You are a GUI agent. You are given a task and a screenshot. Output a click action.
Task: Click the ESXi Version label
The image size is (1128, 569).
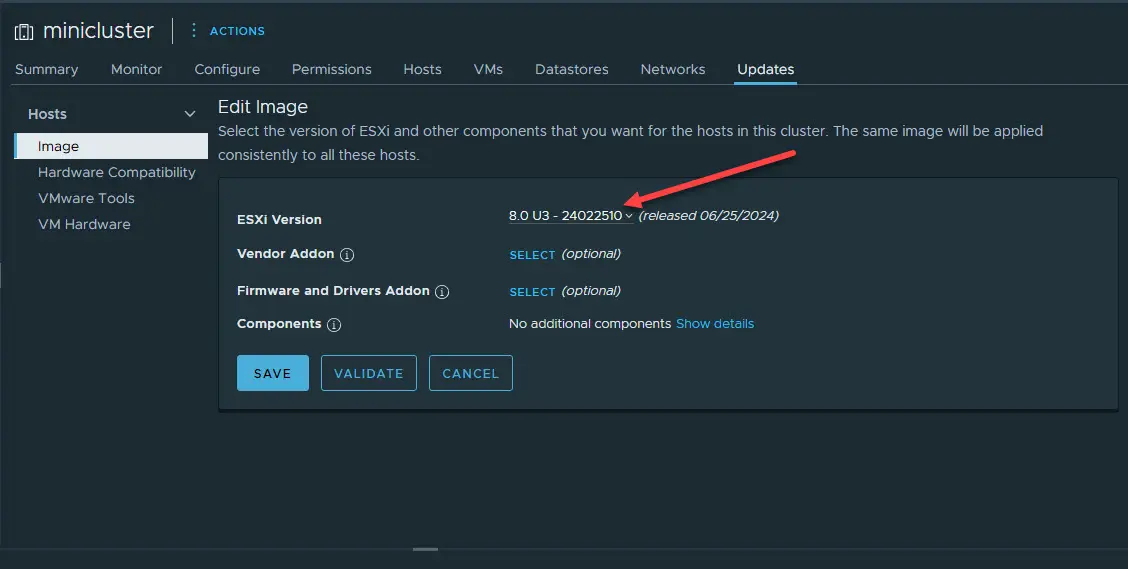click(279, 219)
